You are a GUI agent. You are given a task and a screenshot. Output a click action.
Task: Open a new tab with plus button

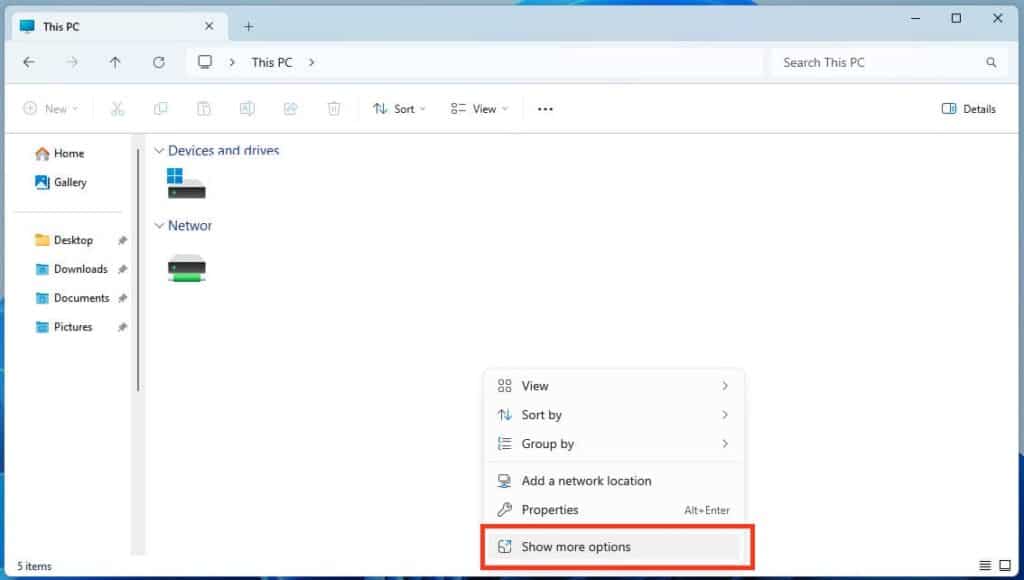coord(249,27)
